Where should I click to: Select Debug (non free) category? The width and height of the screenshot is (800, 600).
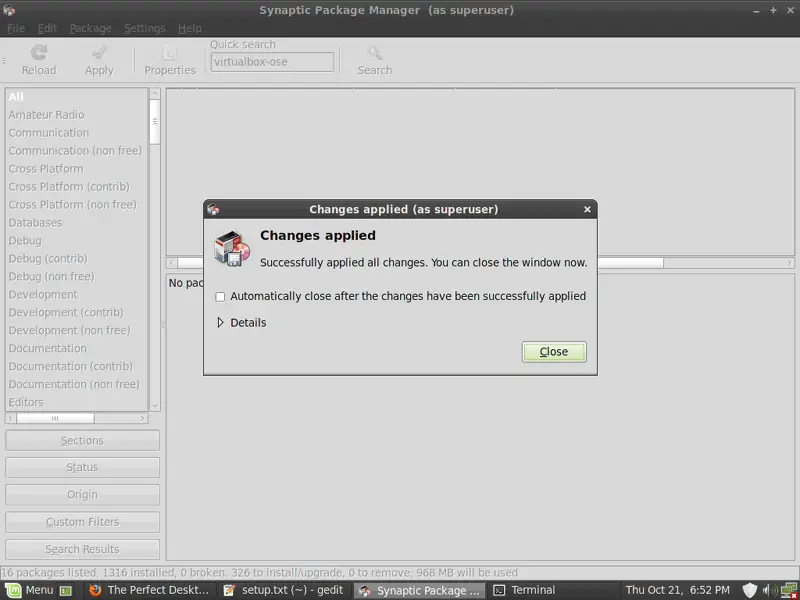click(x=77, y=277)
